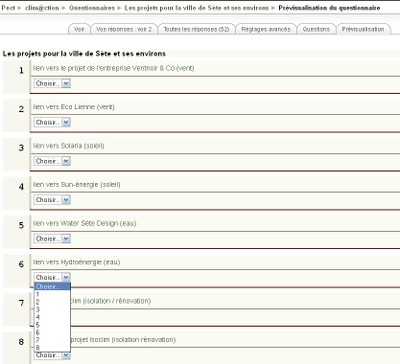Open the Réglages avancés tab
The image size is (400, 364).
click(266, 29)
